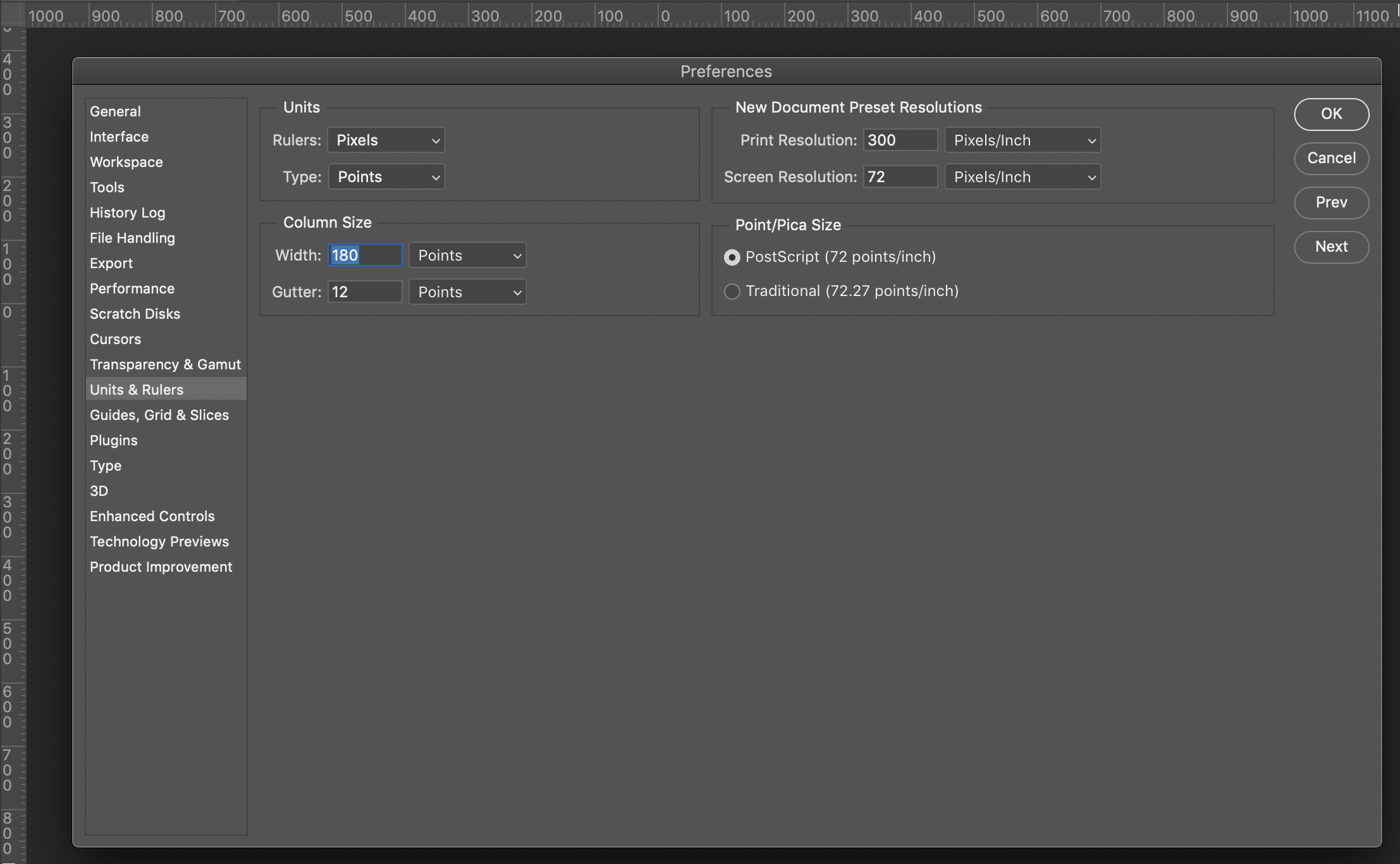Focus the Screen Resolution field
Image resolution: width=1400 pixels, height=864 pixels.
click(x=900, y=177)
